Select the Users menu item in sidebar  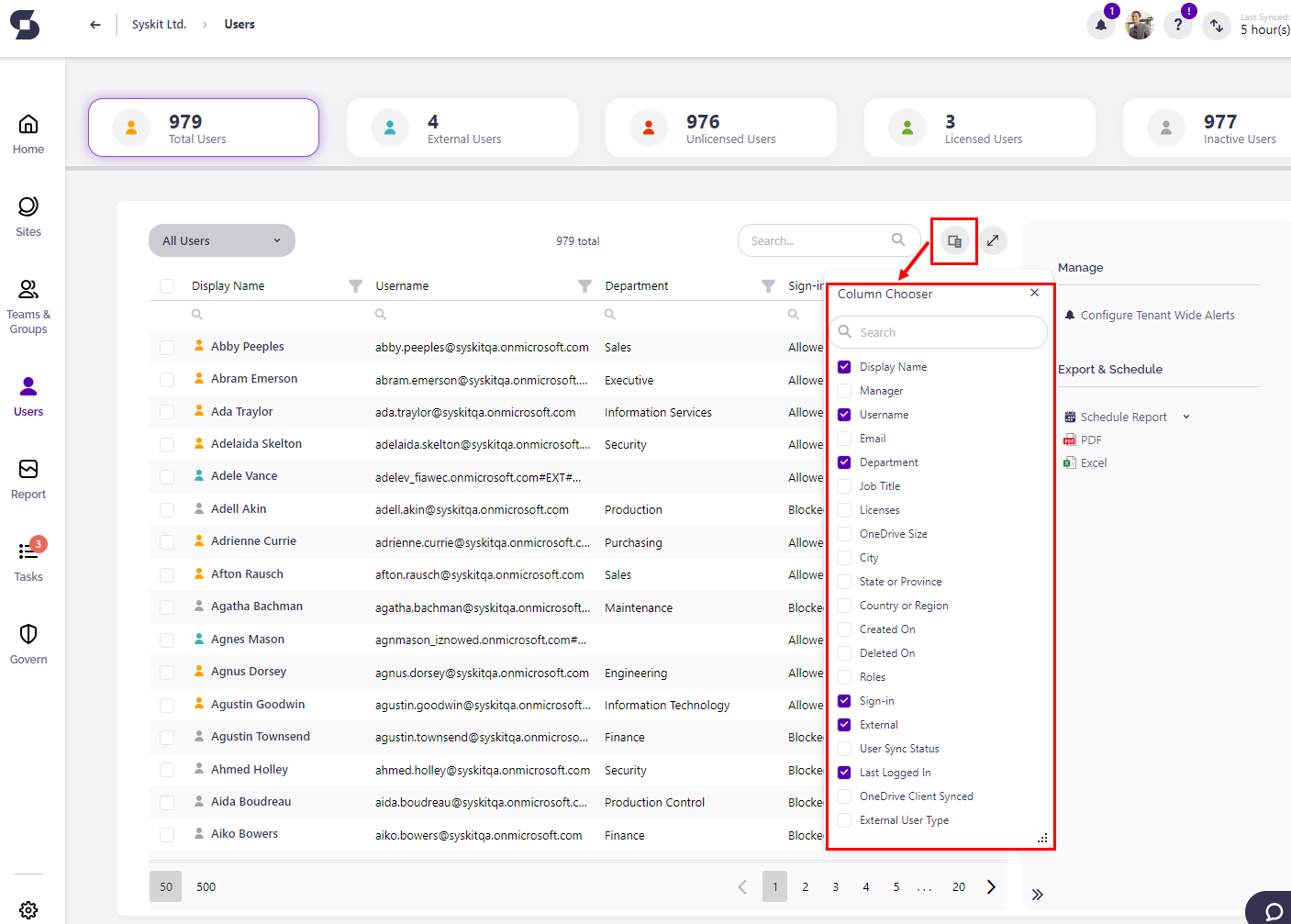point(28,395)
